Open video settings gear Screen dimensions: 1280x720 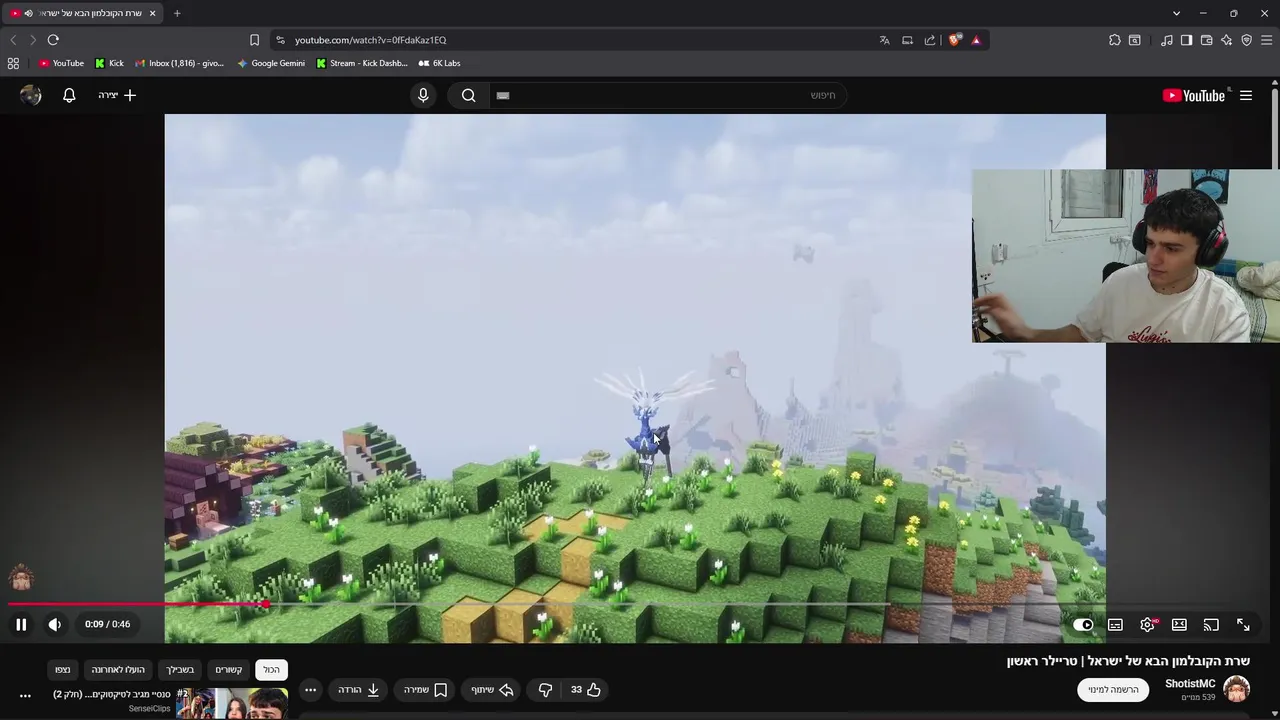pyautogui.click(x=1147, y=625)
